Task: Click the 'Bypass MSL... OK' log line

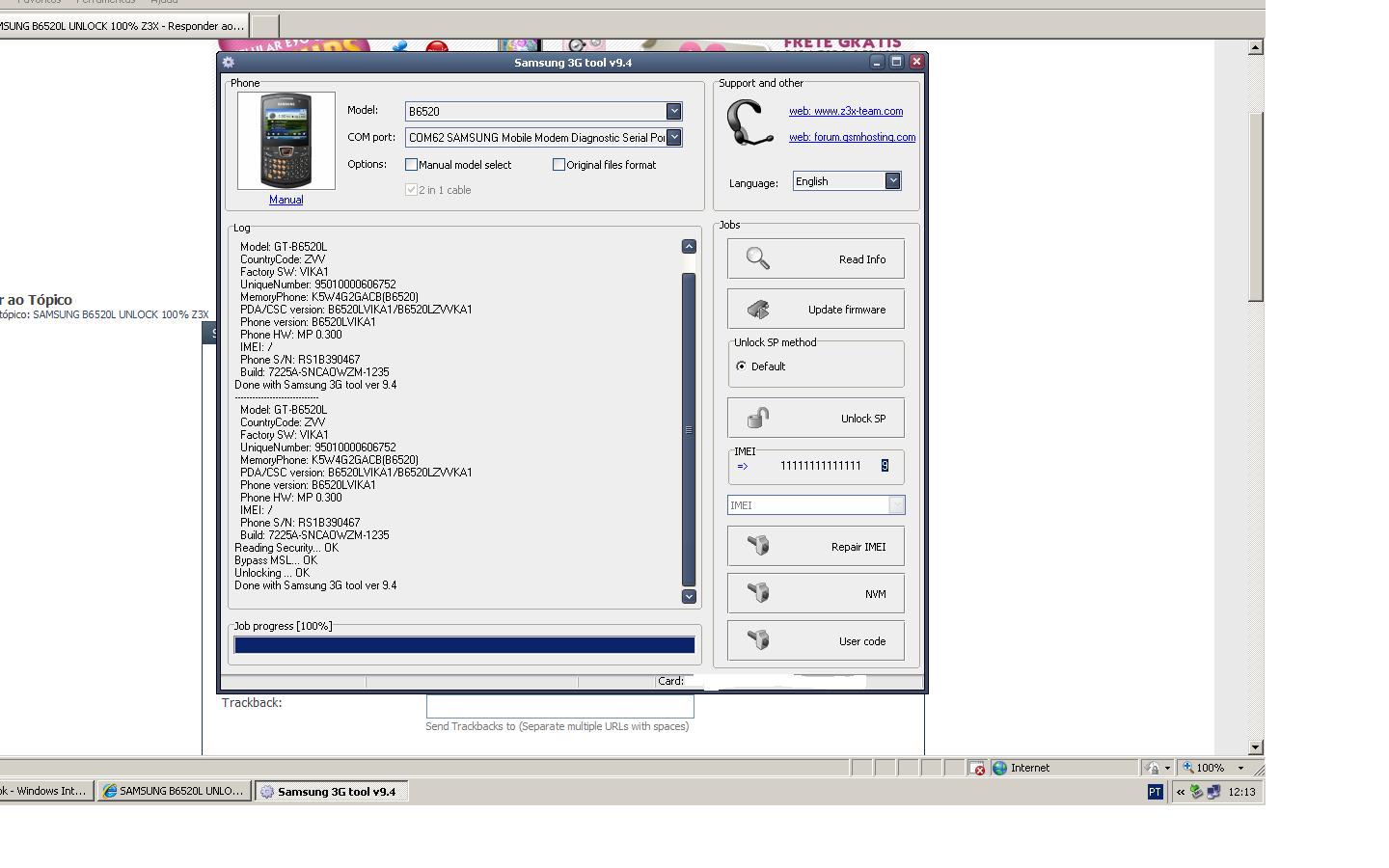Action: click(276, 560)
